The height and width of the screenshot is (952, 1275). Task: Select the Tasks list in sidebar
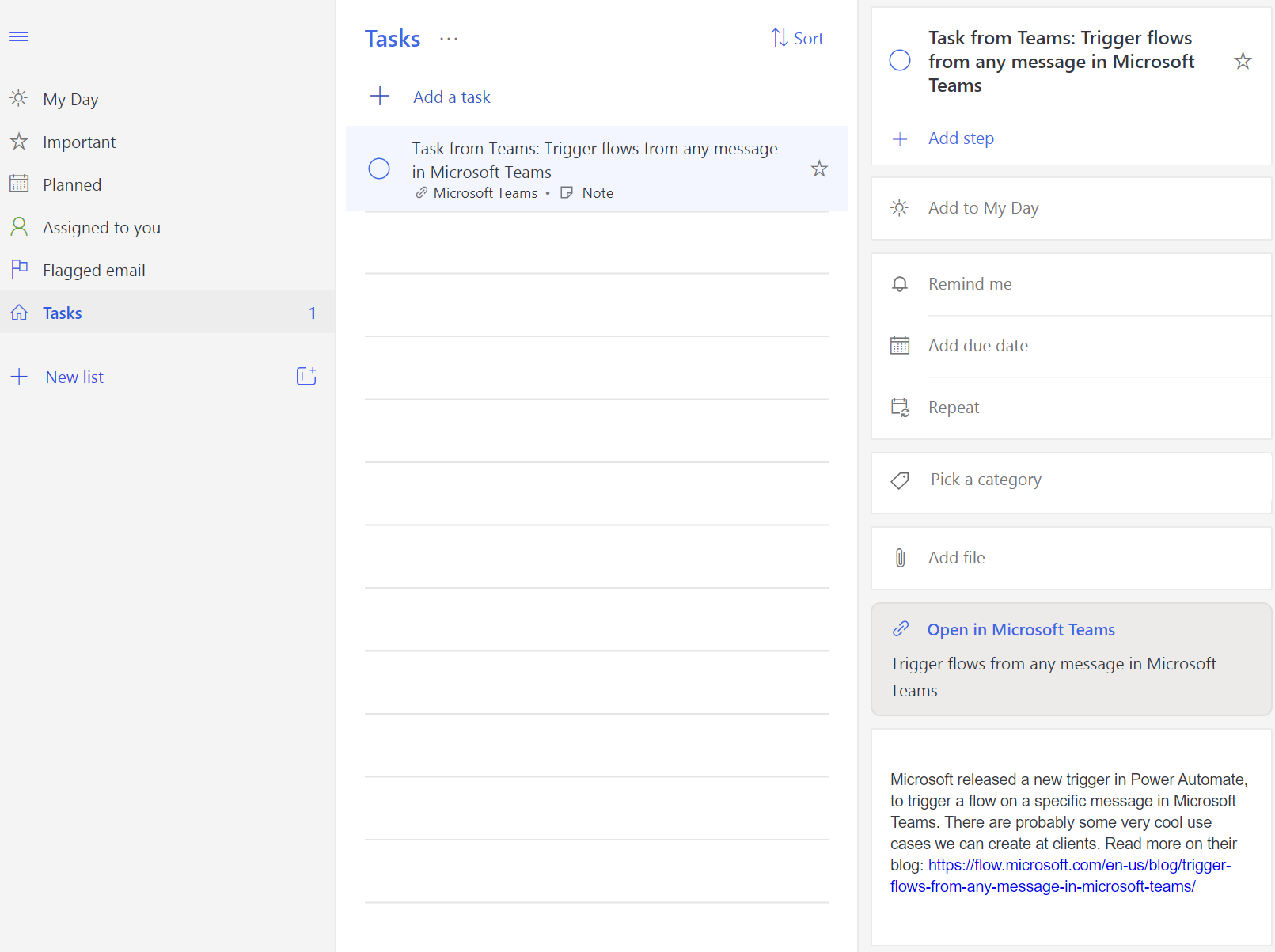168,313
